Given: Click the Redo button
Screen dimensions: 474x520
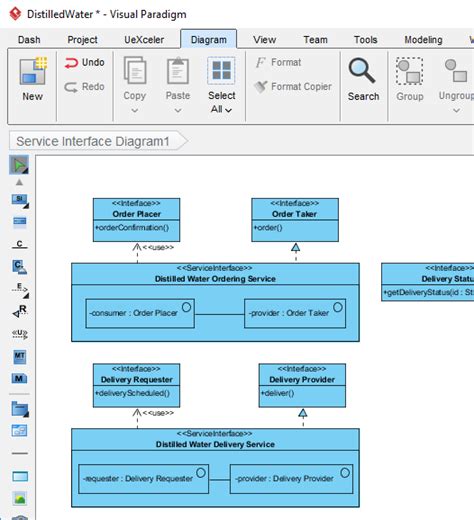Looking at the screenshot, I should [84, 87].
